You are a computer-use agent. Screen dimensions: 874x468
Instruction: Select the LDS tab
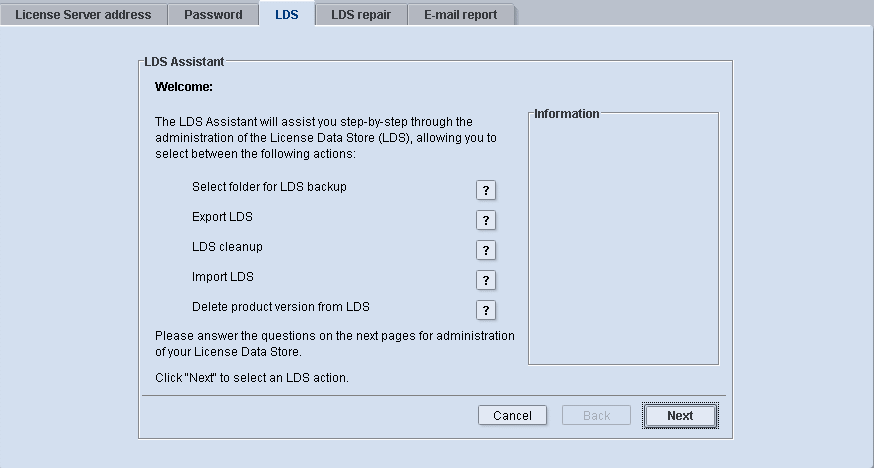[286, 15]
